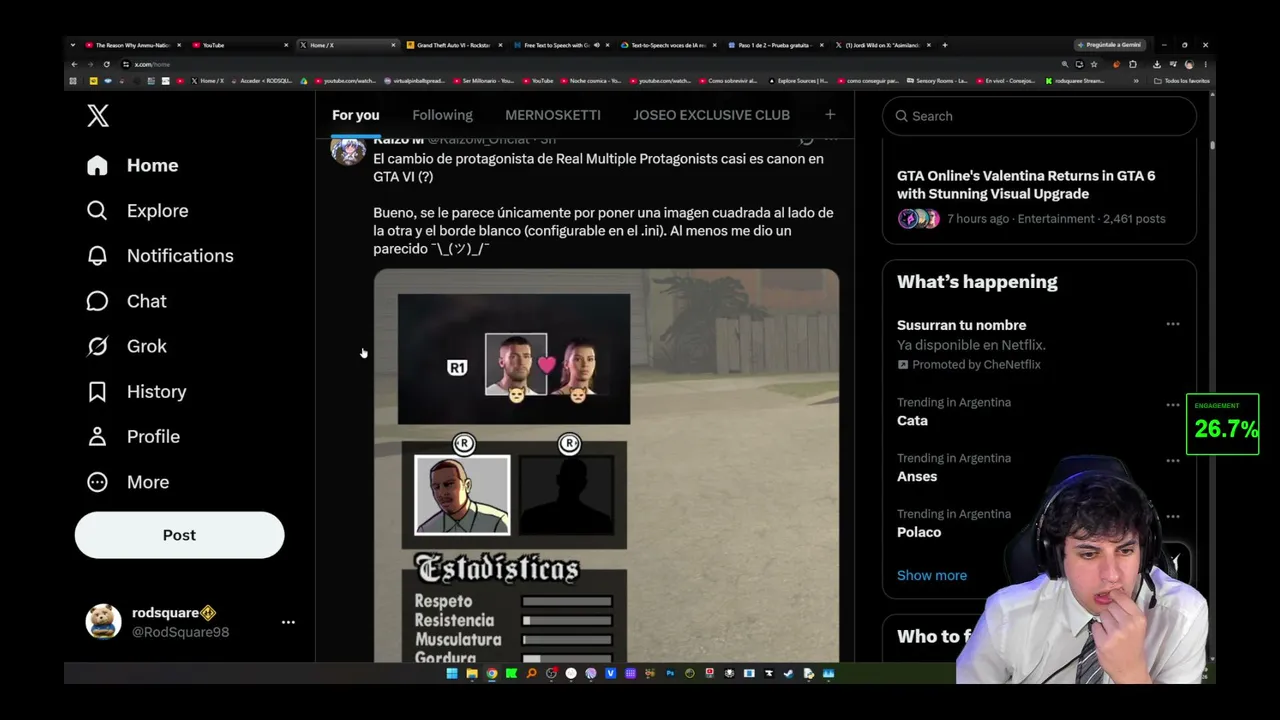Click the X search input field
Screen dimensions: 1280x720
[1039, 116]
